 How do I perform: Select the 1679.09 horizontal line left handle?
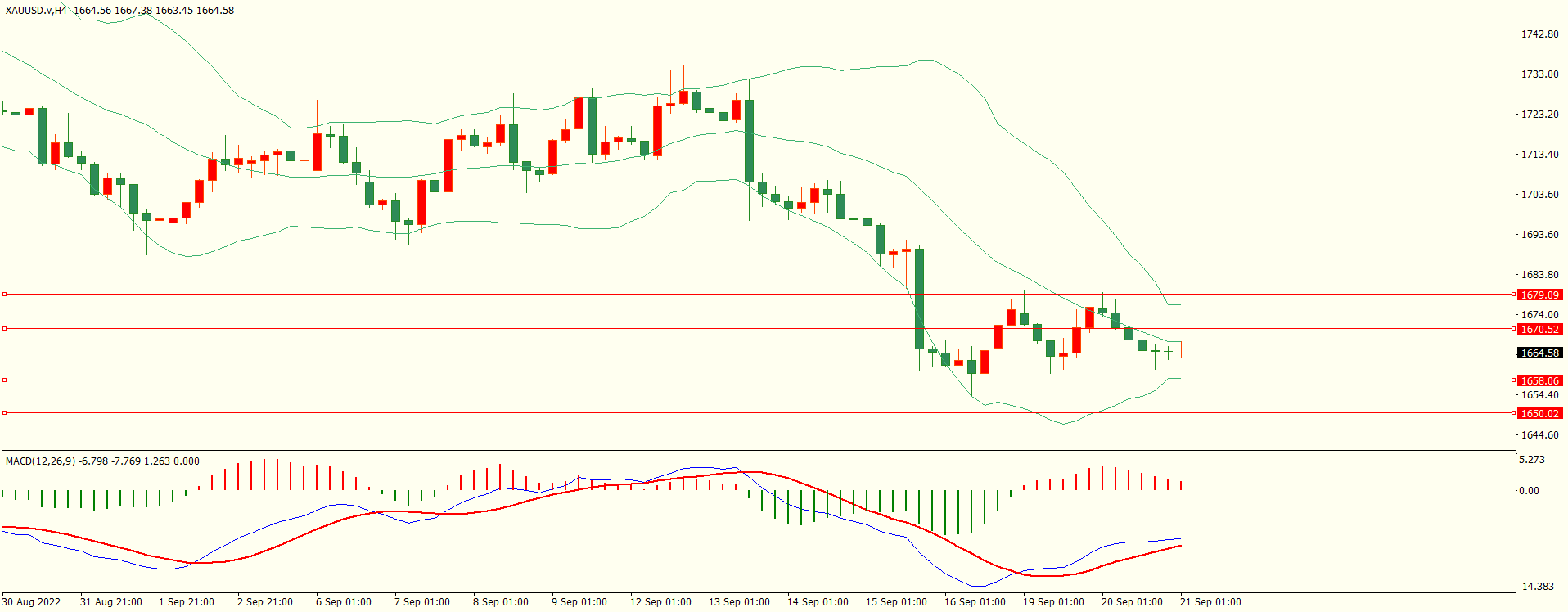4,294
